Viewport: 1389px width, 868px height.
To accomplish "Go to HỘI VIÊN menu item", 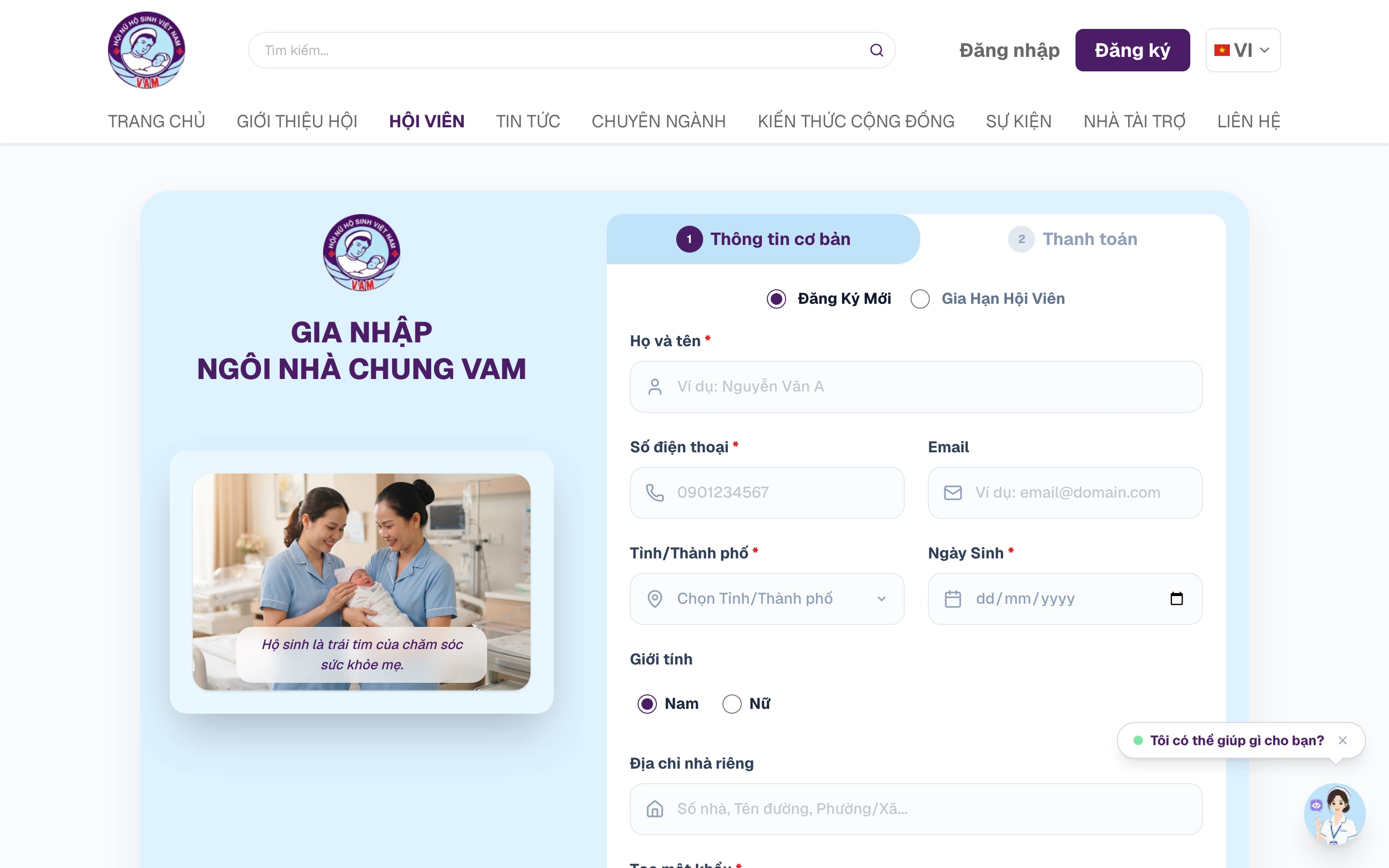I will (426, 122).
